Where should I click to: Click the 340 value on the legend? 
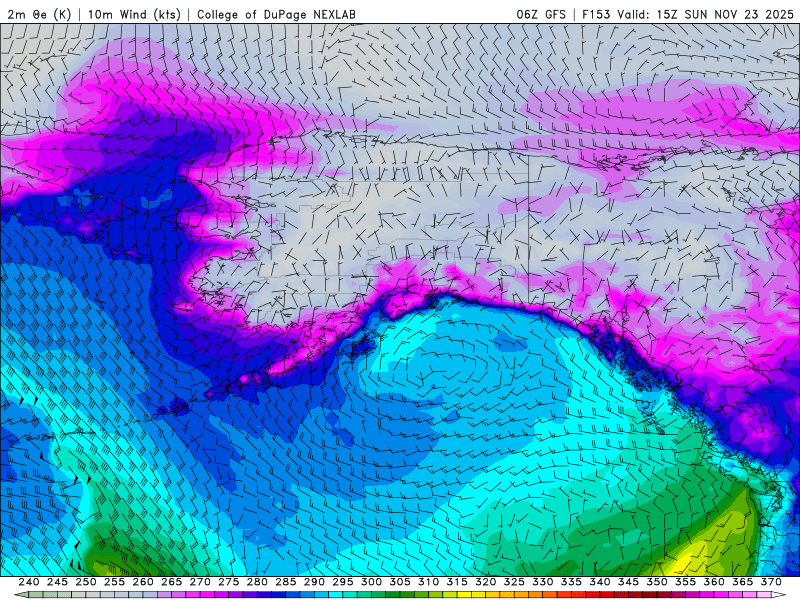(600, 582)
